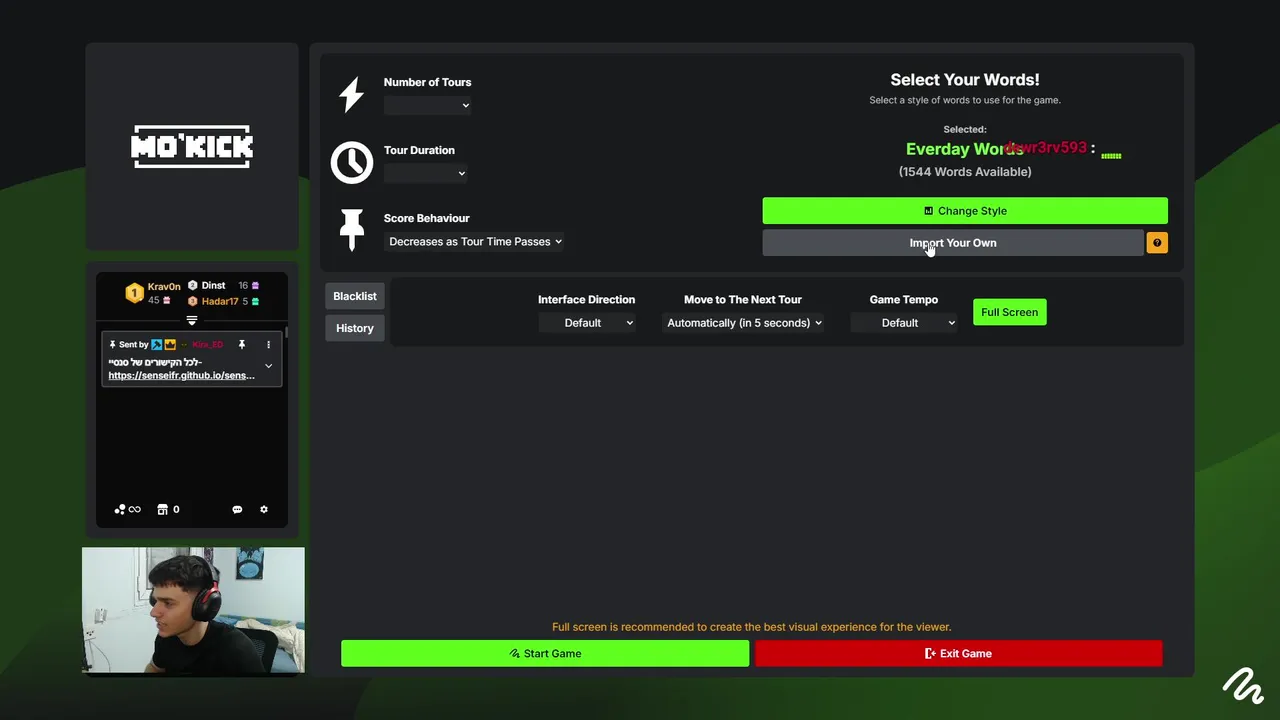Click the silver rank 2 badge for Dinst
Screen dimensions: 1280x720
pos(193,285)
